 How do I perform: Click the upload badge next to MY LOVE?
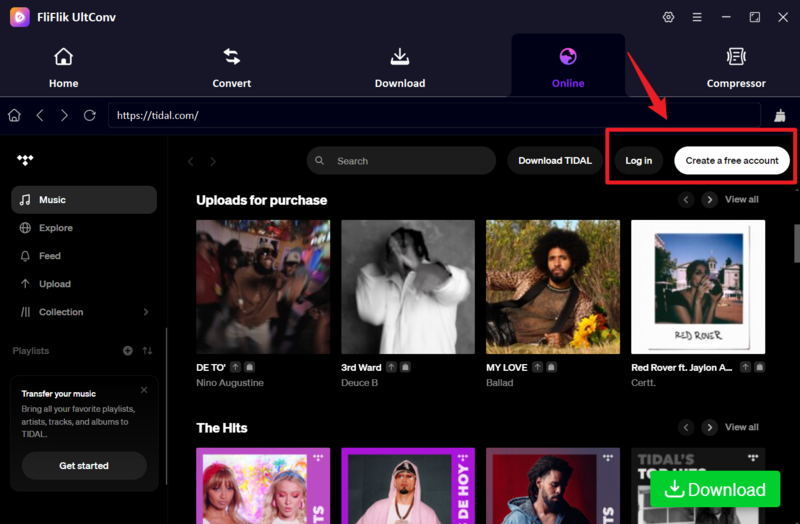[x=537, y=367]
